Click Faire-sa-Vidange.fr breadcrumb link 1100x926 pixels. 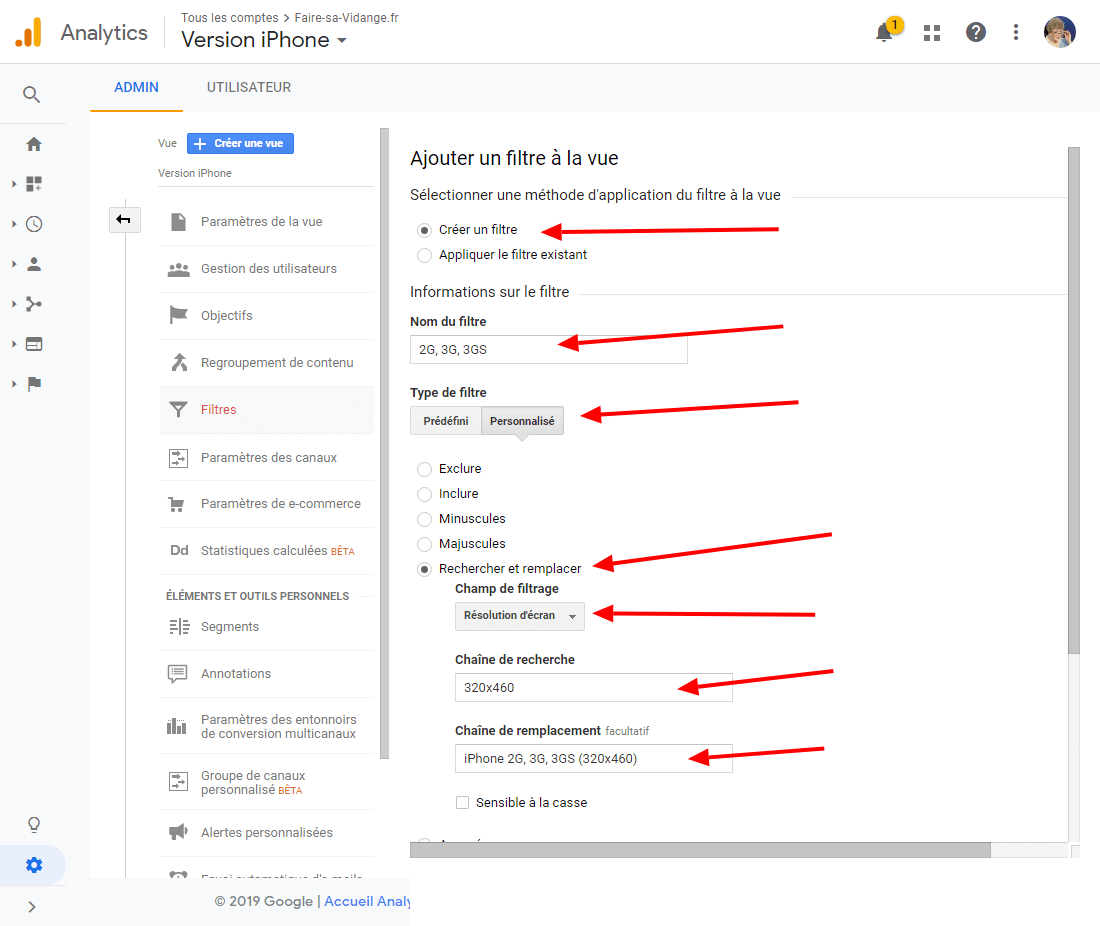[x=347, y=18]
